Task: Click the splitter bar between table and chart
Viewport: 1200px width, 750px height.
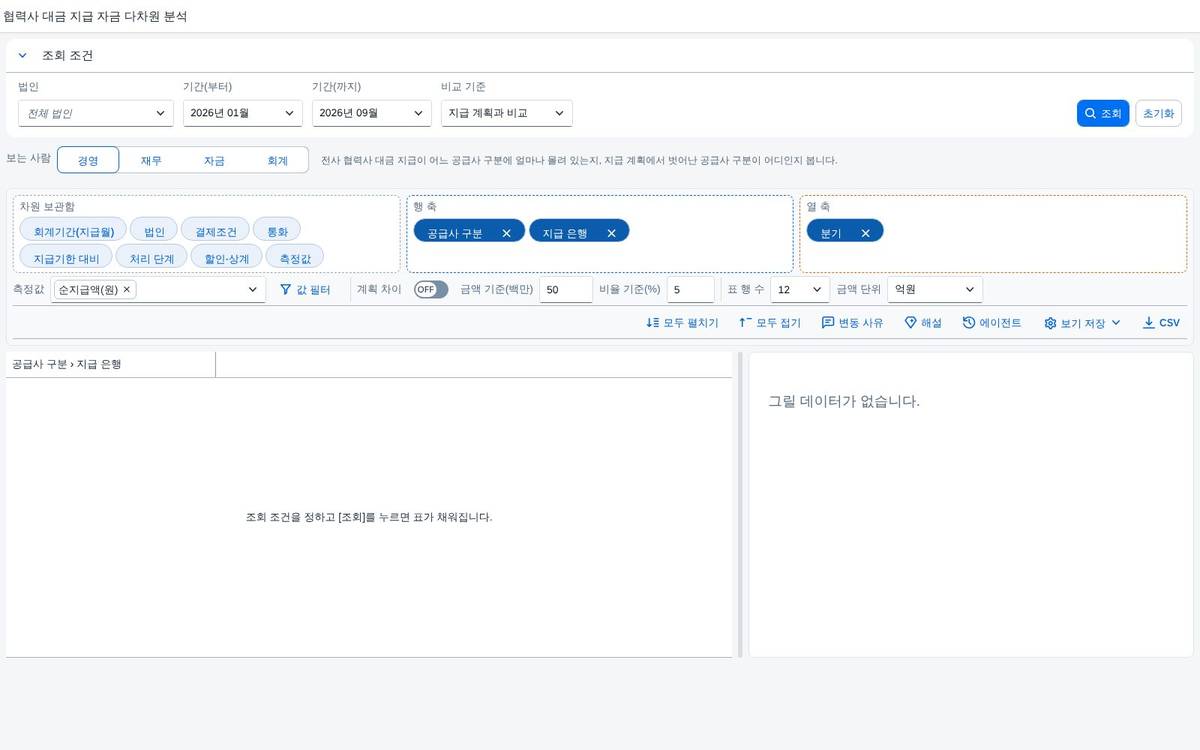Action: click(x=740, y=504)
